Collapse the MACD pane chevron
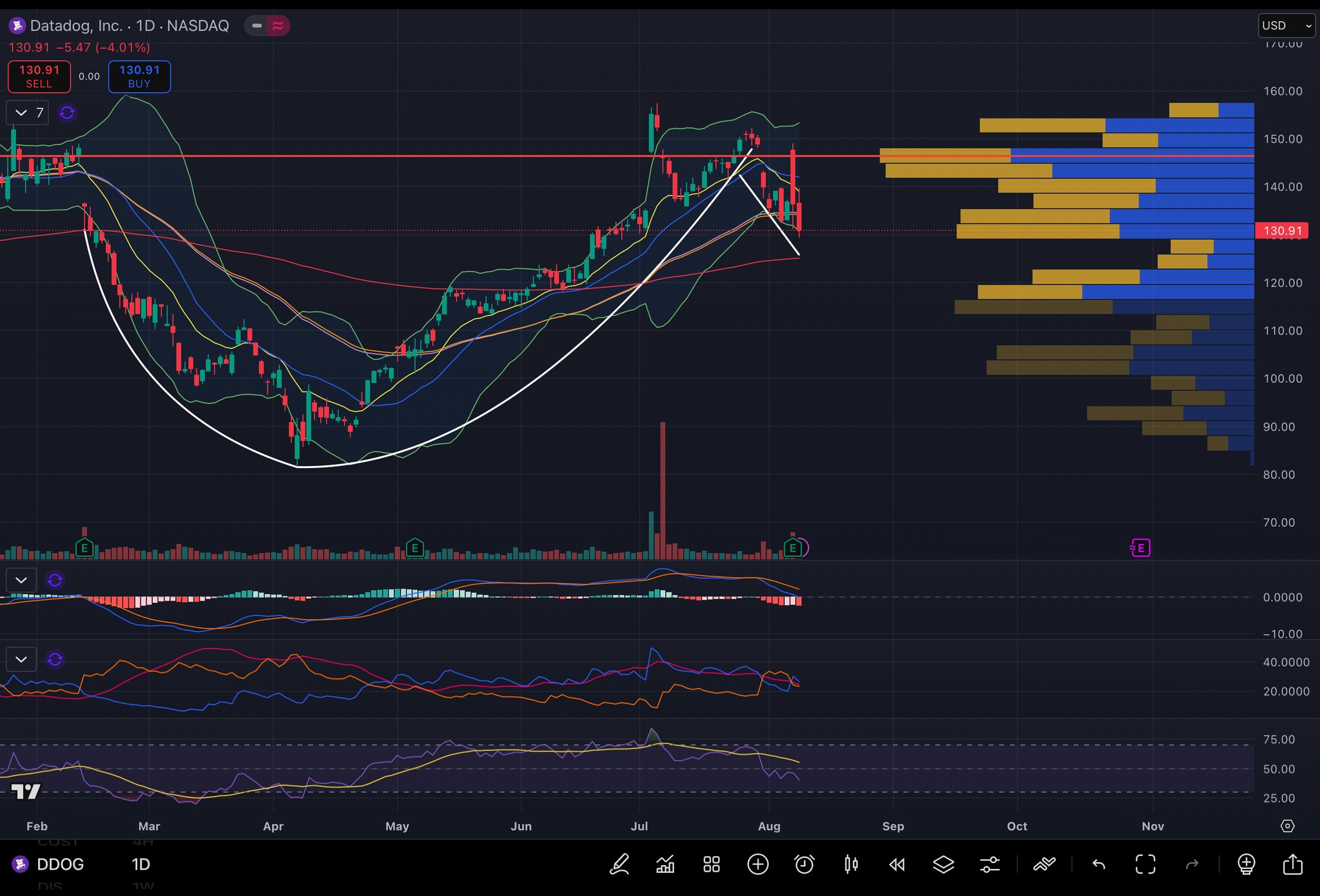 point(21,580)
